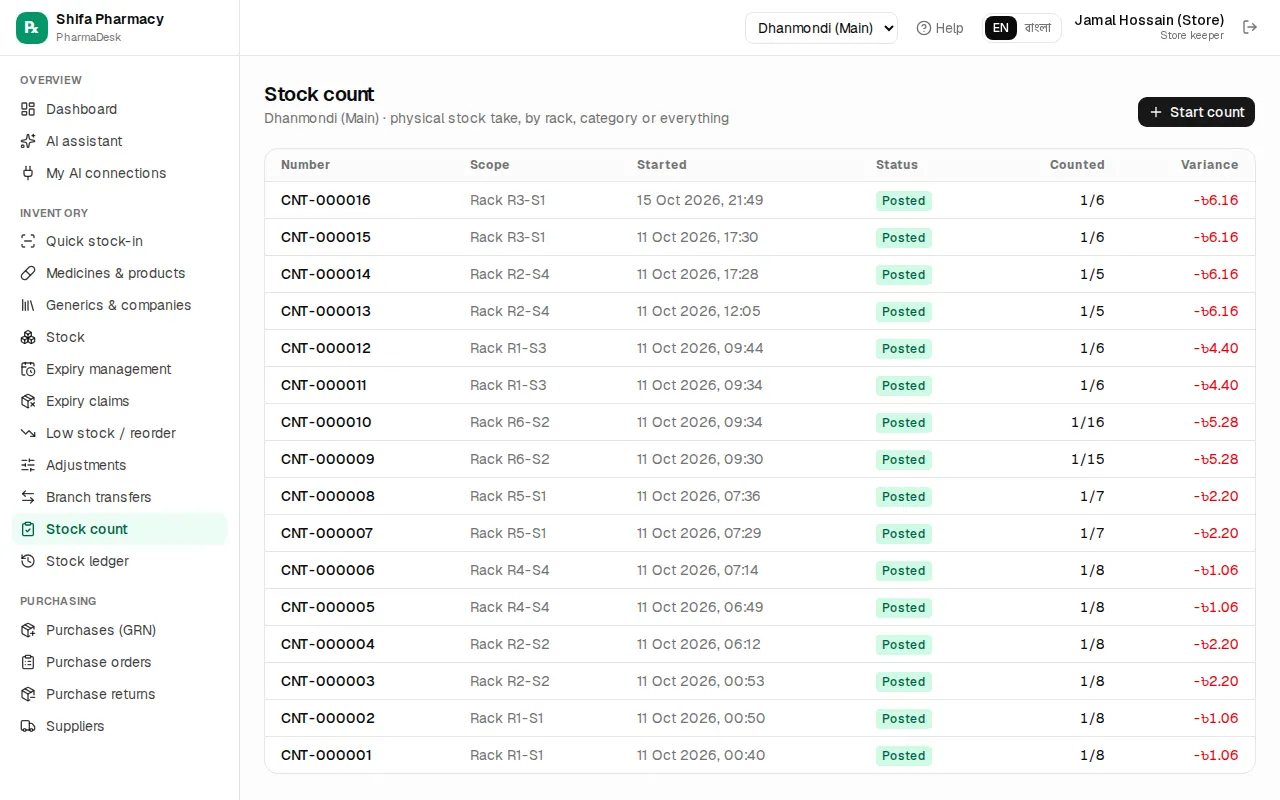Click the 1/16 counted value
Screen dimensions: 1280x800
(x=1088, y=422)
